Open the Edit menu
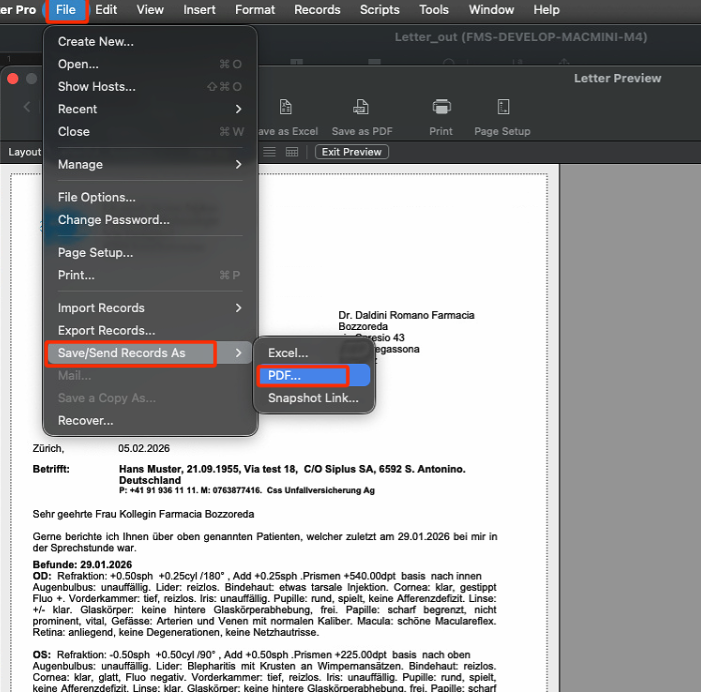This screenshot has width=701, height=692. [106, 9]
